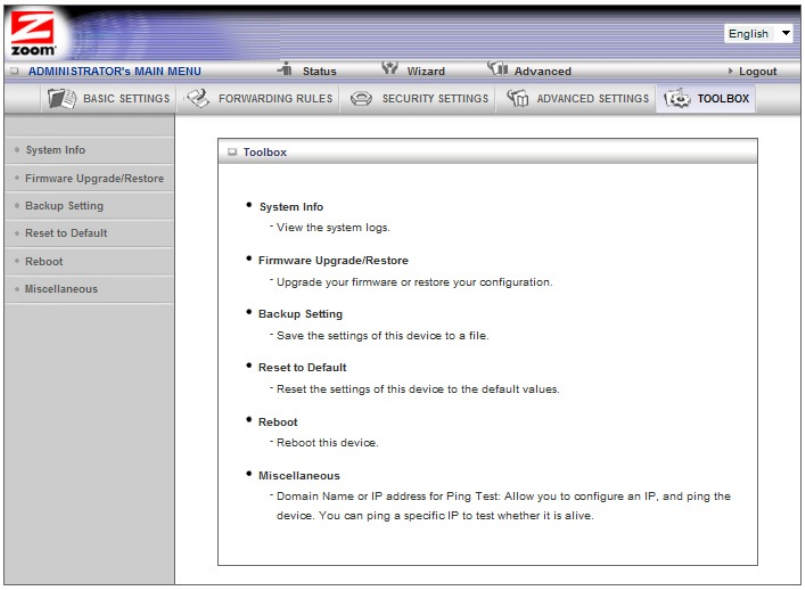Click Miscellaneous heading in Toolbox panel

(x=299, y=475)
